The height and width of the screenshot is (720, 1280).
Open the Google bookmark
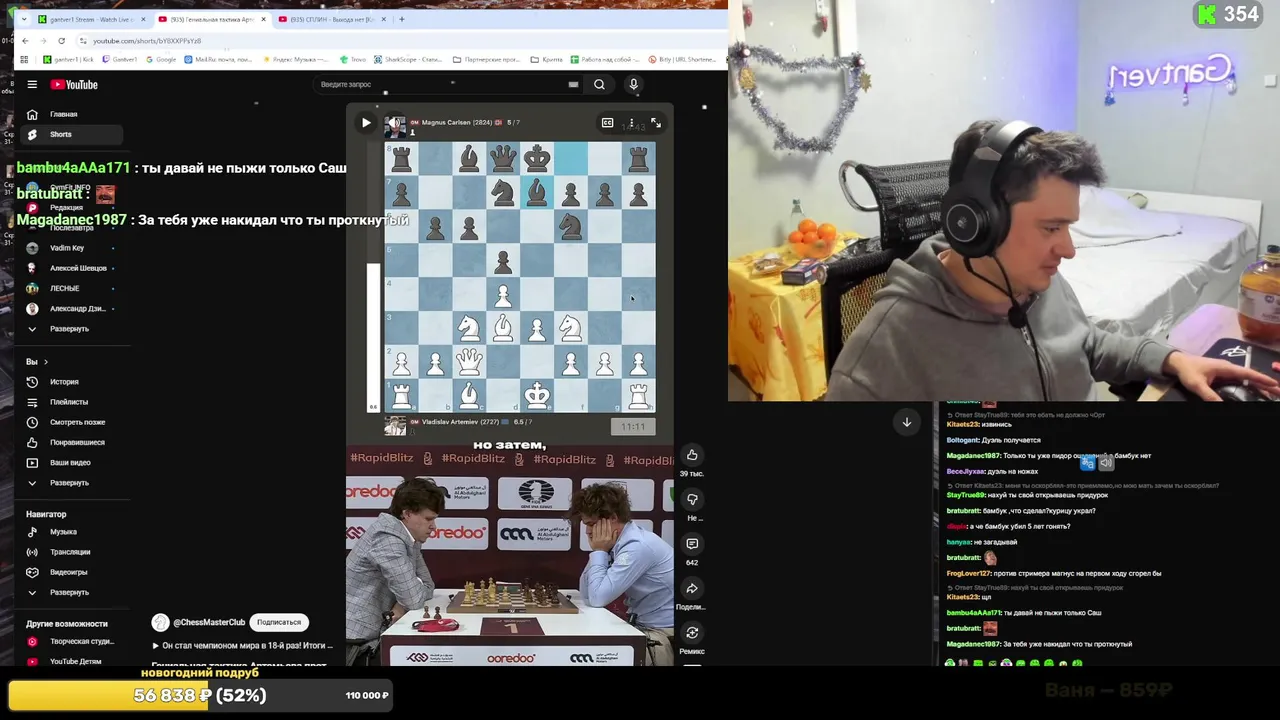(161, 60)
